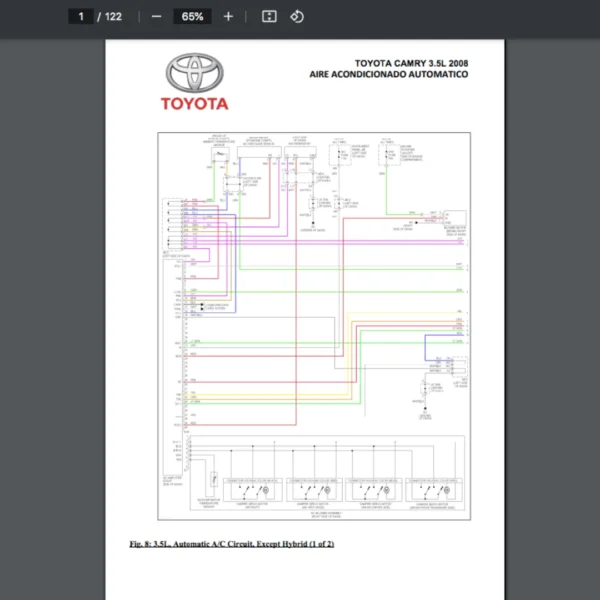Click the Toyota emblem logo image
The width and height of the screenshot is (600, 600).
coord(195,74)
